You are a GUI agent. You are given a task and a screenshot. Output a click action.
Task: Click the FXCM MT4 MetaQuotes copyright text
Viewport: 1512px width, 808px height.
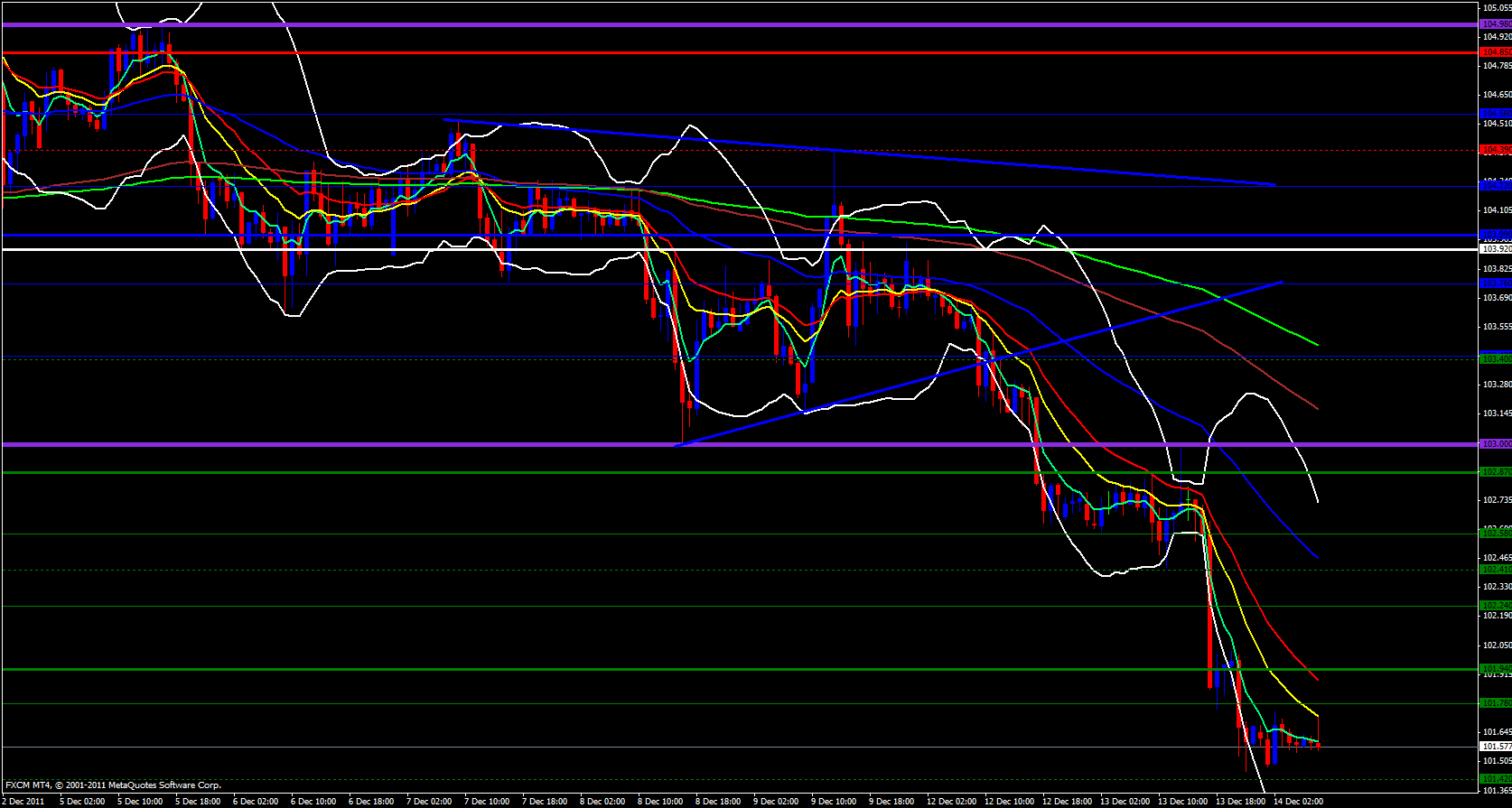113,785
